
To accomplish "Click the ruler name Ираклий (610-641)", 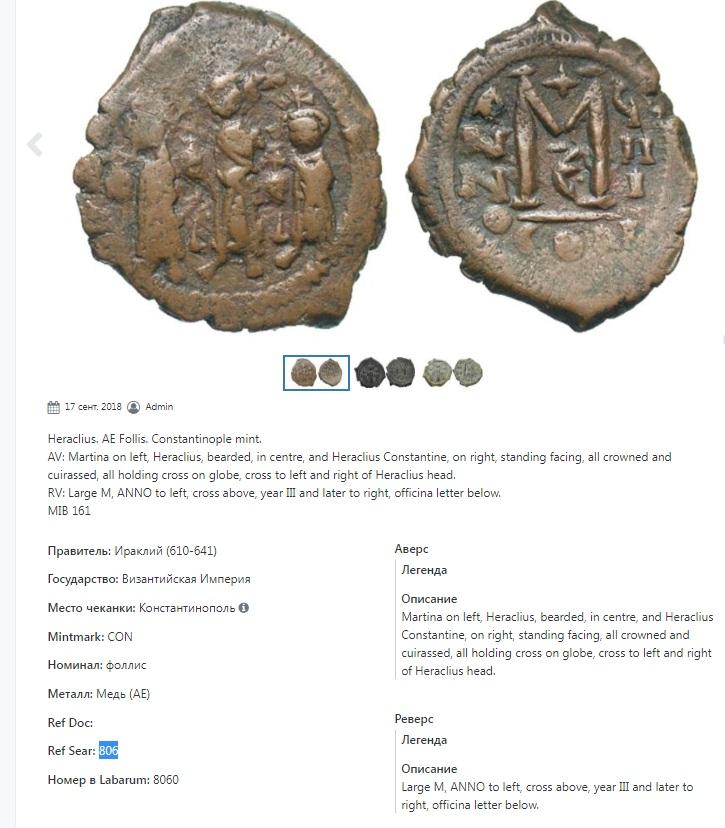I will point(165,551).
